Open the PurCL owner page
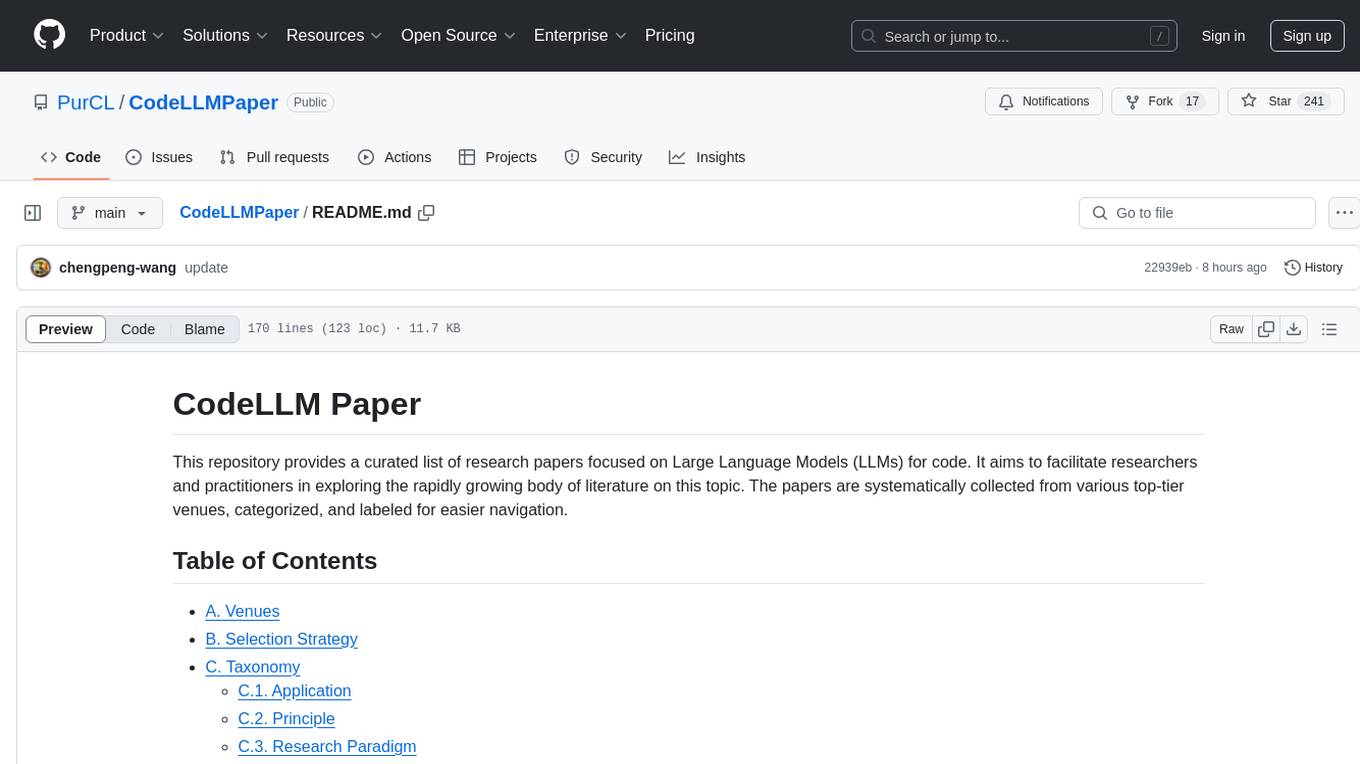The width and height of the screenshot is (1360, 764). click(x=86, y=102)
